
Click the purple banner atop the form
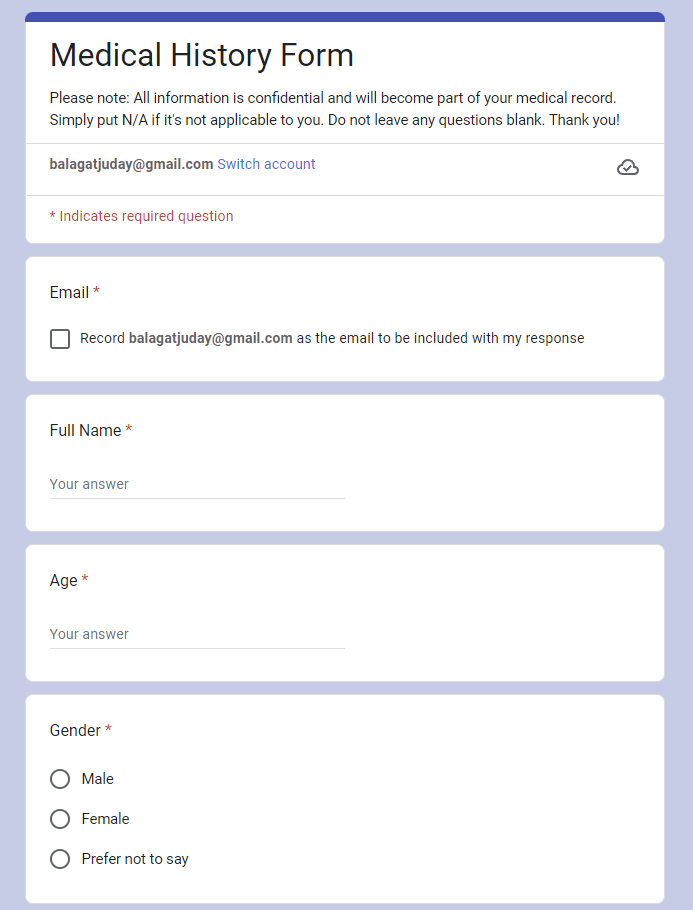coord(345,17)
